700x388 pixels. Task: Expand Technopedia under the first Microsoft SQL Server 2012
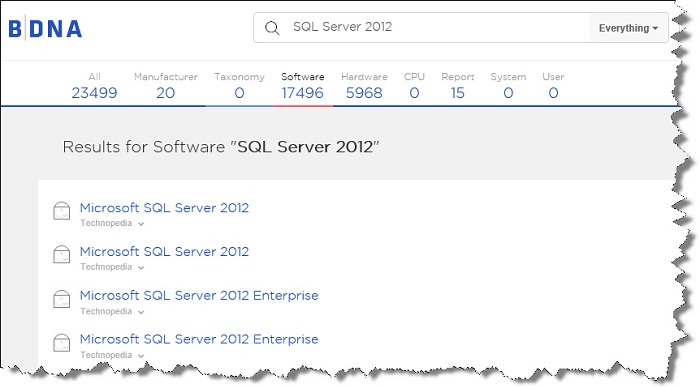(112, 223)
